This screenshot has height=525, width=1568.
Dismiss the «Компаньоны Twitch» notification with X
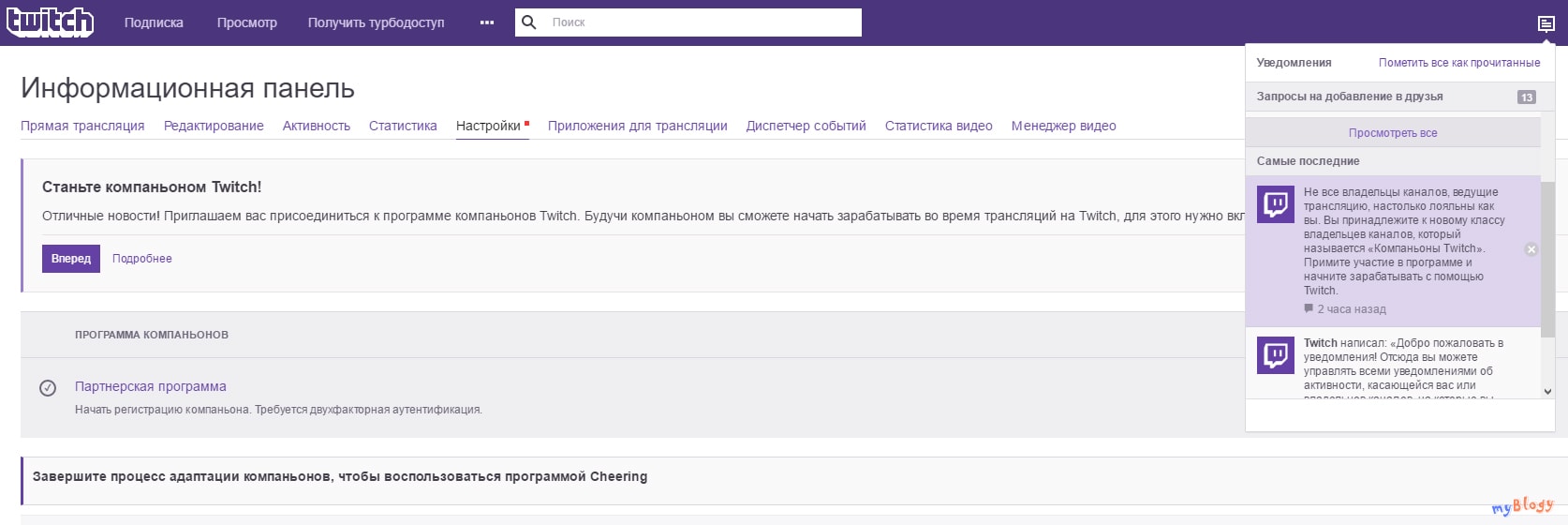1531,249
